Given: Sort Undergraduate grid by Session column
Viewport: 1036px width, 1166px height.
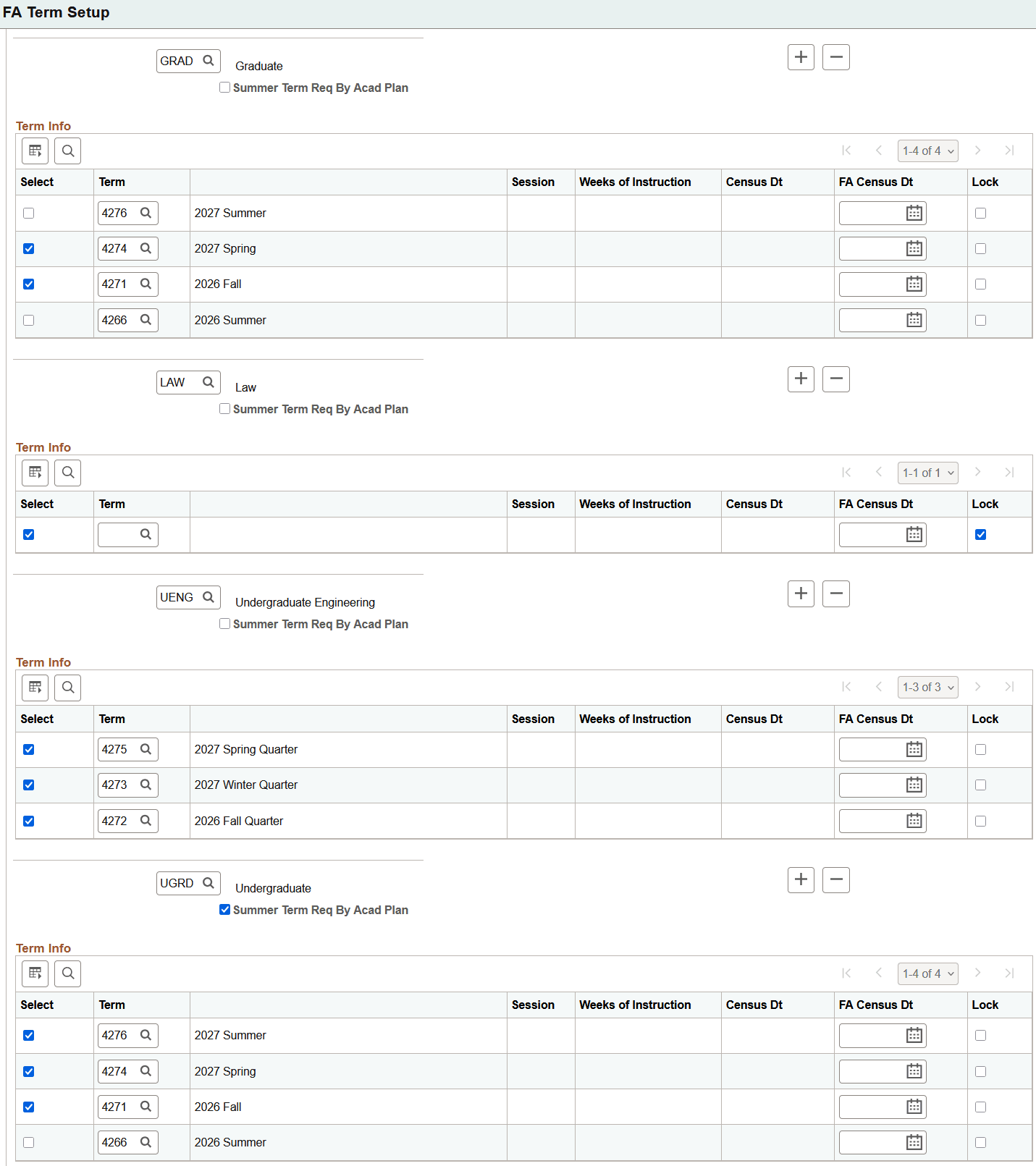Looking at the screenshot, I should (533, 1005).
